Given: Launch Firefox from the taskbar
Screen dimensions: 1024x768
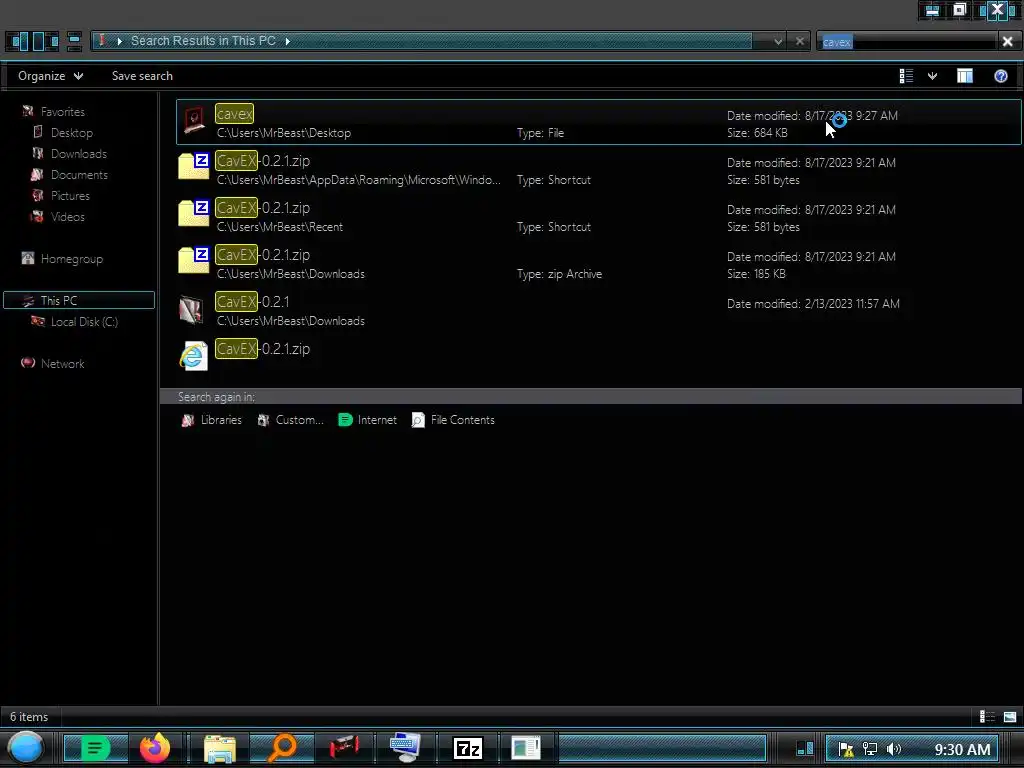Looking at the screenshot, I should point(155,748).
